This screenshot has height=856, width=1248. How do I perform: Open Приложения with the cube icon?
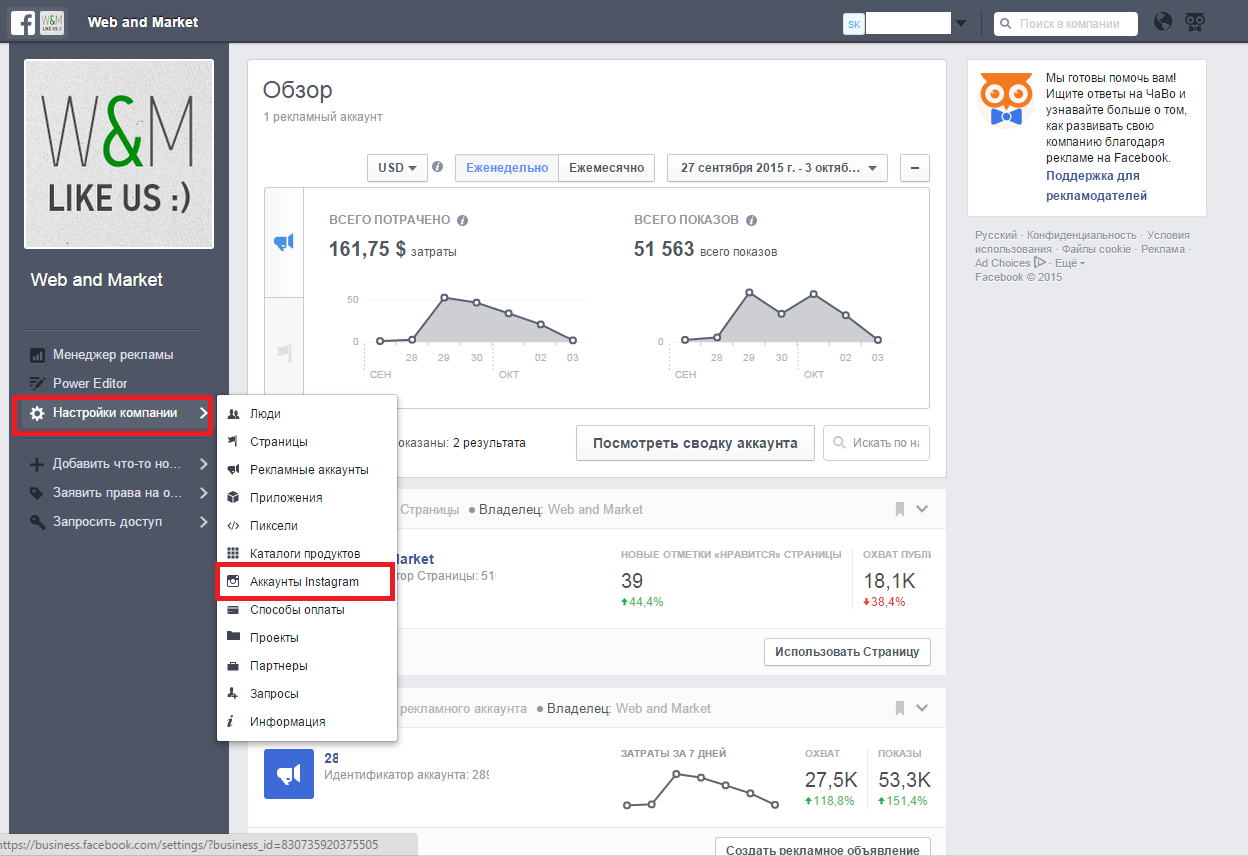click(307, 497)
